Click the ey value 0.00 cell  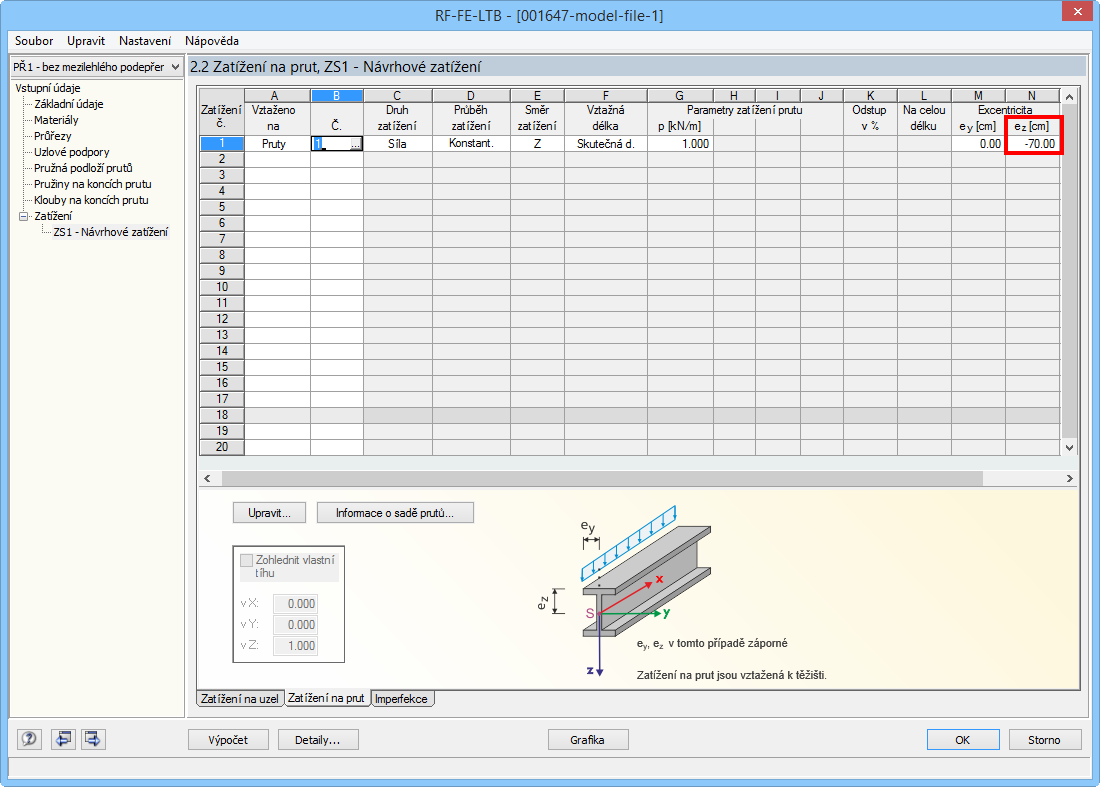(x=978, y=144)
